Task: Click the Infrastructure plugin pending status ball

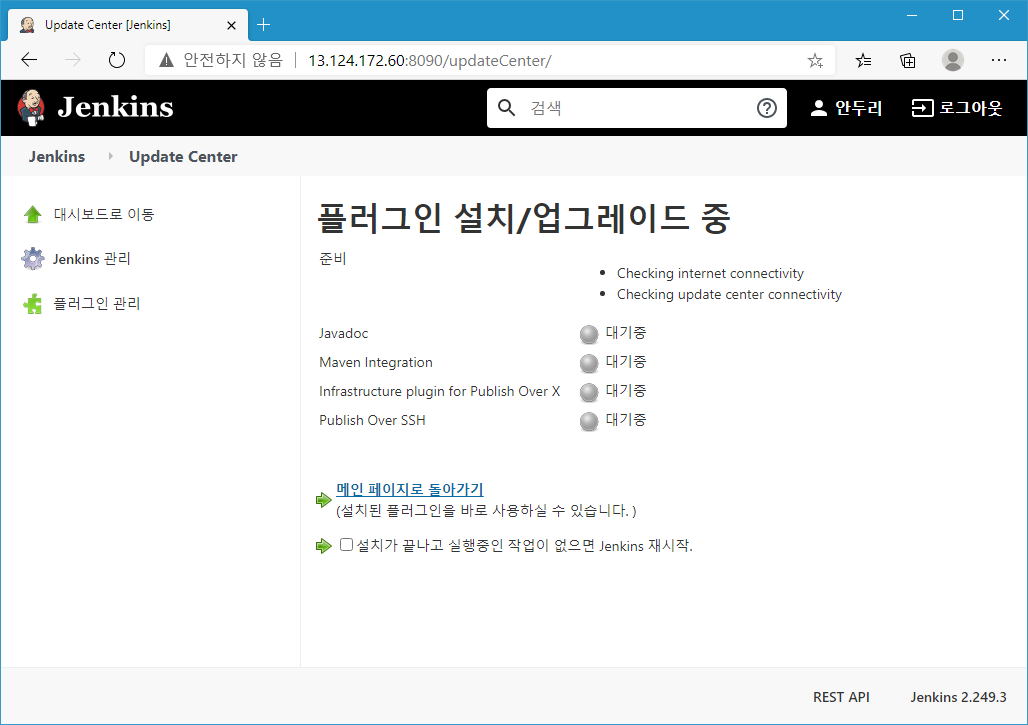Action: [589, 392]
